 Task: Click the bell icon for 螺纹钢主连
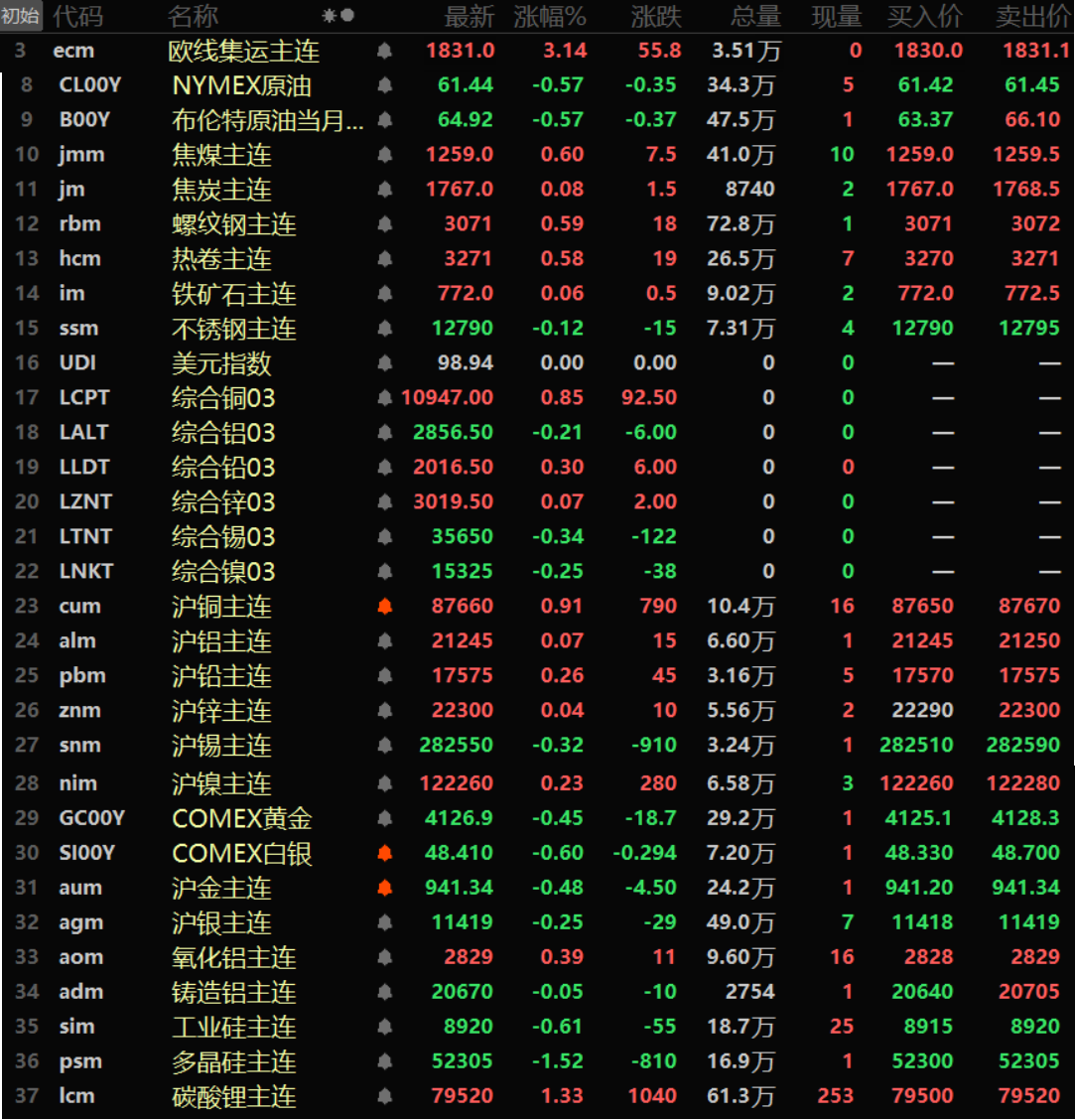point(385,224)
